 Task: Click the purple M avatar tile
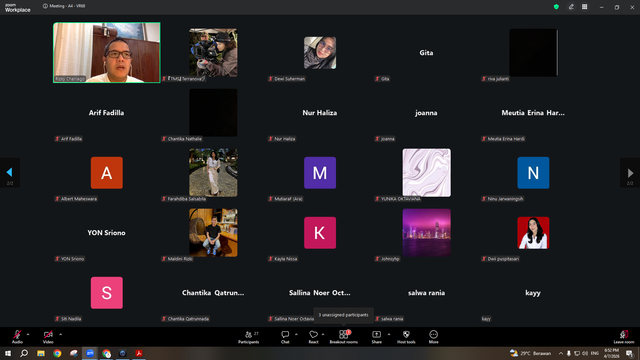click(320, 173)
